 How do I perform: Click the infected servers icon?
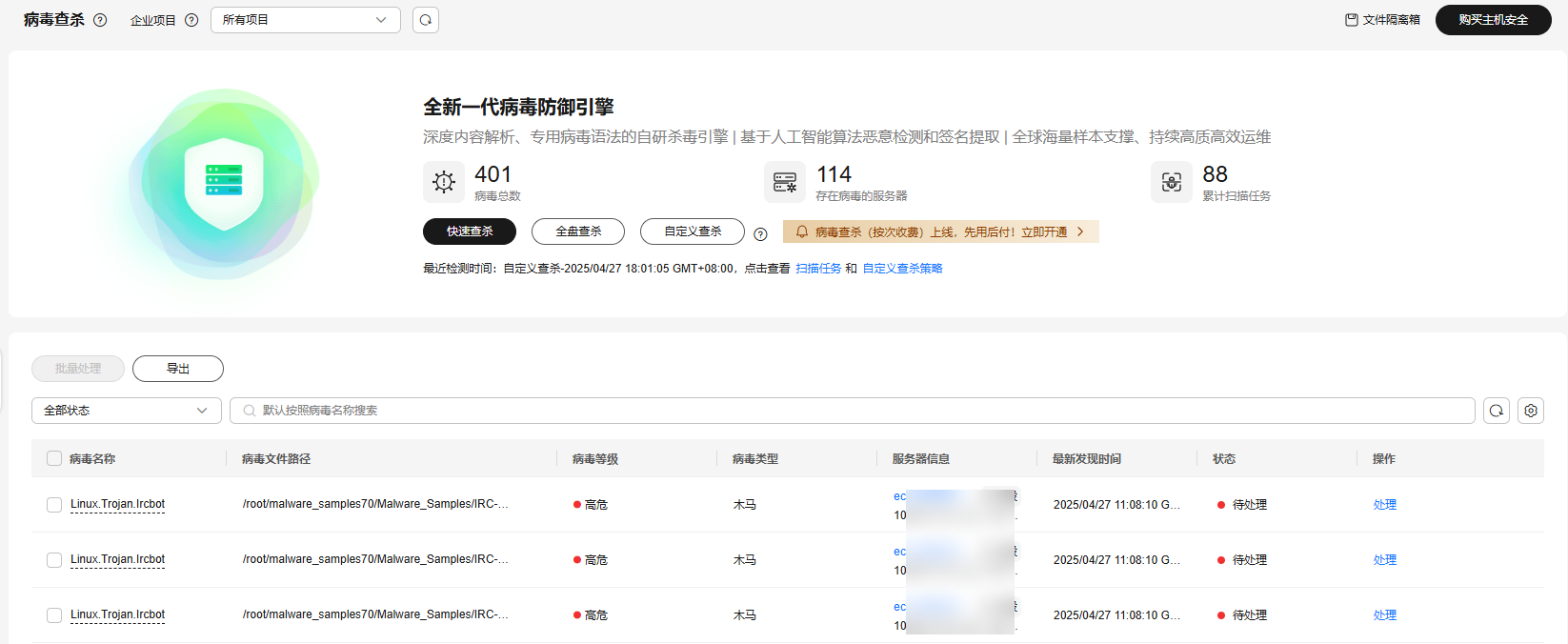pyautogui.click(x=785, y=182)
